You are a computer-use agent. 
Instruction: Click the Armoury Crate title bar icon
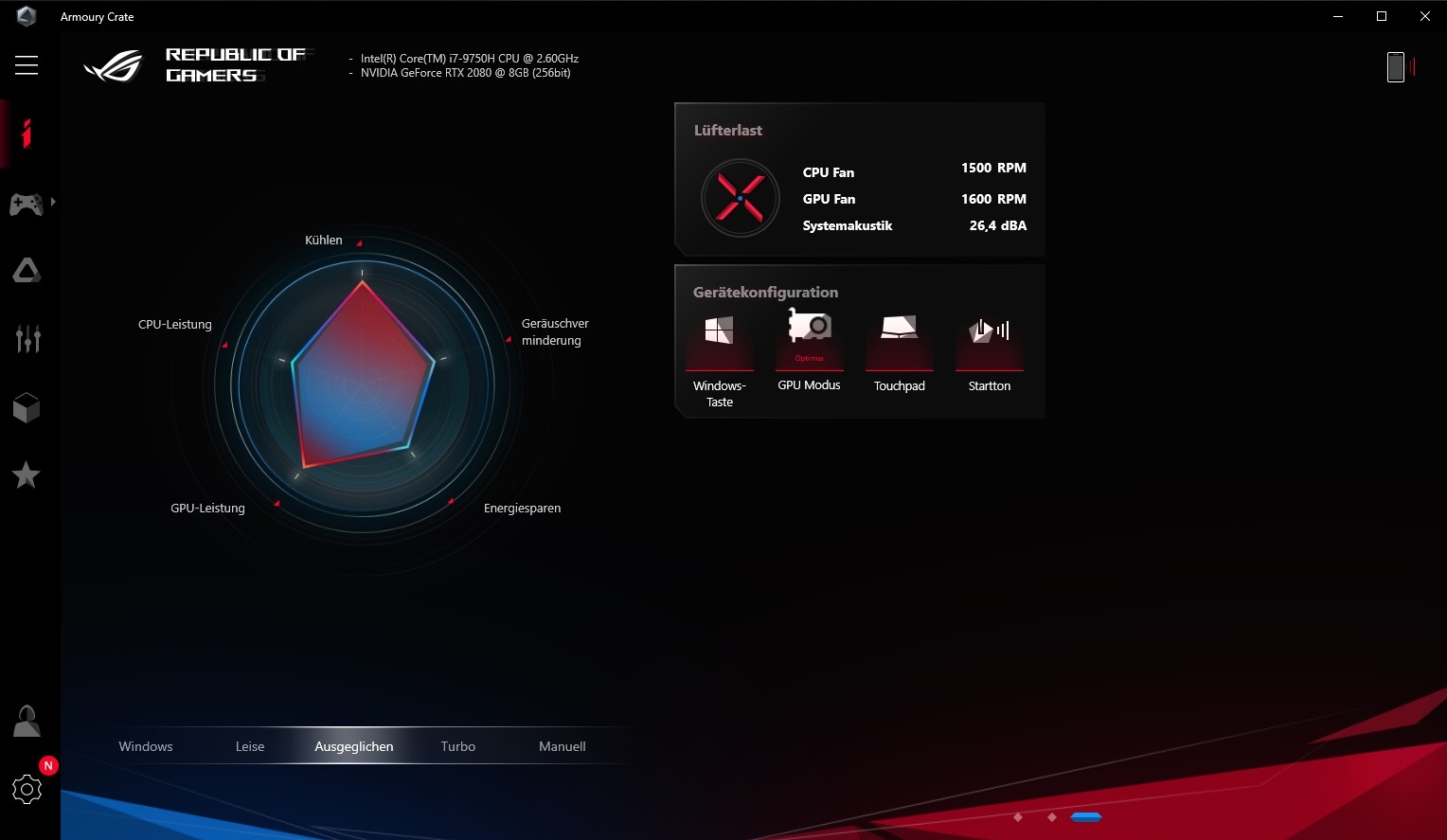pyautogui.click(x=27, y=16)
